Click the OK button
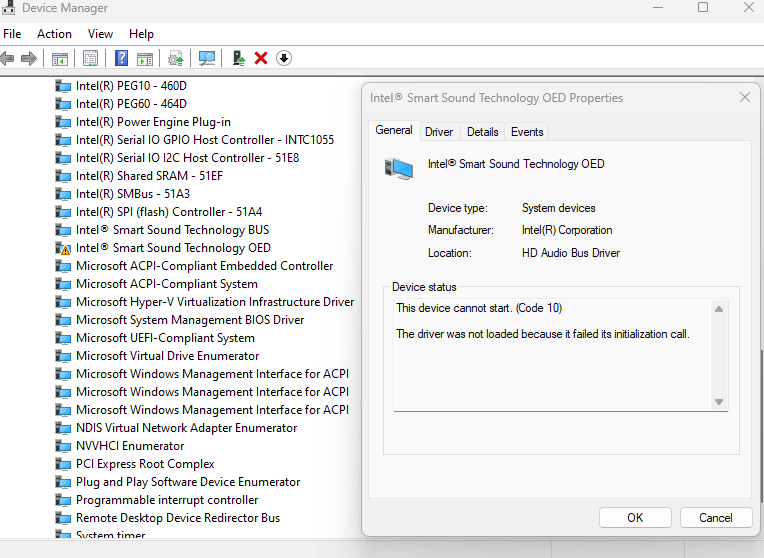 635,518
